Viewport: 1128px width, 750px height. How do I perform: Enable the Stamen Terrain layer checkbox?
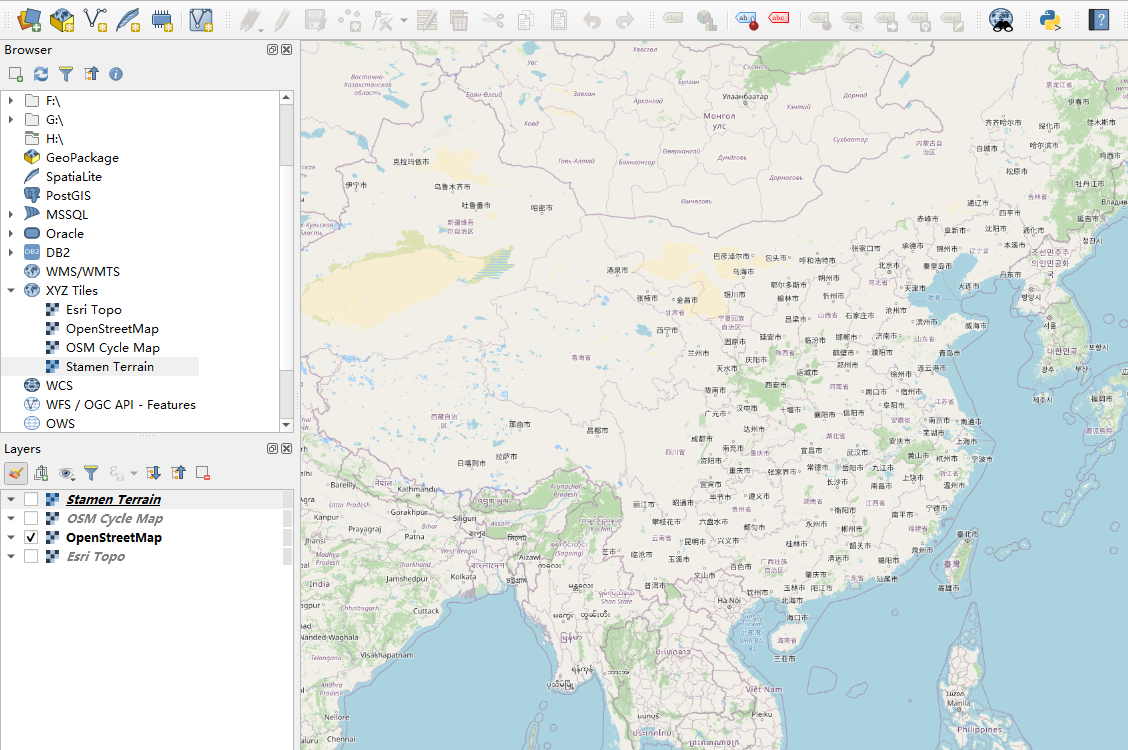point(29,499)
